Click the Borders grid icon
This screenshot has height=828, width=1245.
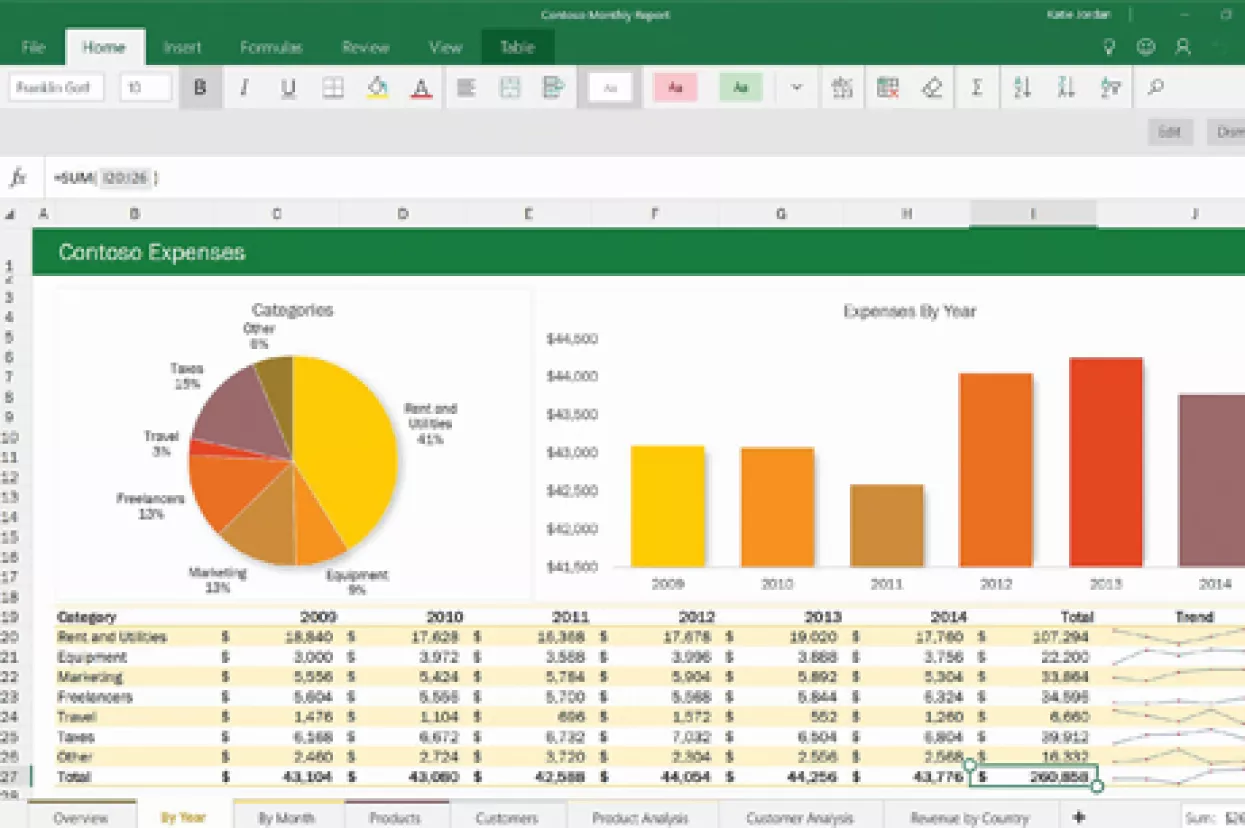point(333,87)
